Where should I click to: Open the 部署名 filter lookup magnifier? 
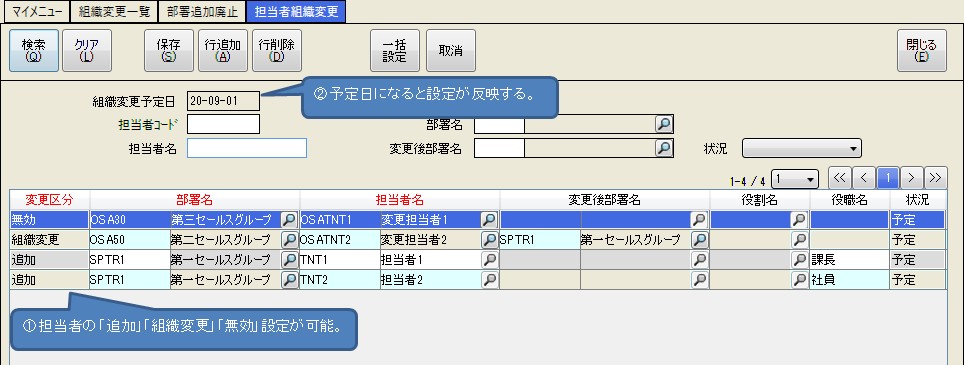coord(664,125)
